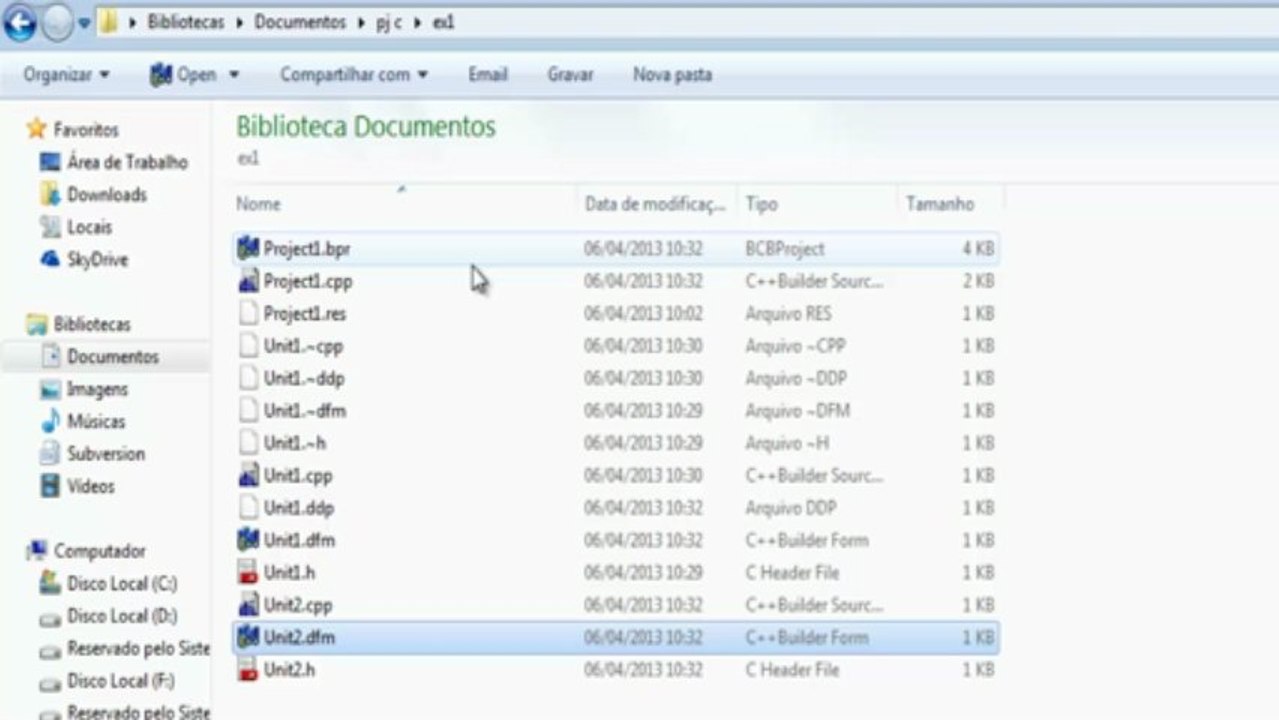This screenshot has width=1279, height=720.
Task: Select Subversion in navigation pane
Action: click(x=106, y=454)
